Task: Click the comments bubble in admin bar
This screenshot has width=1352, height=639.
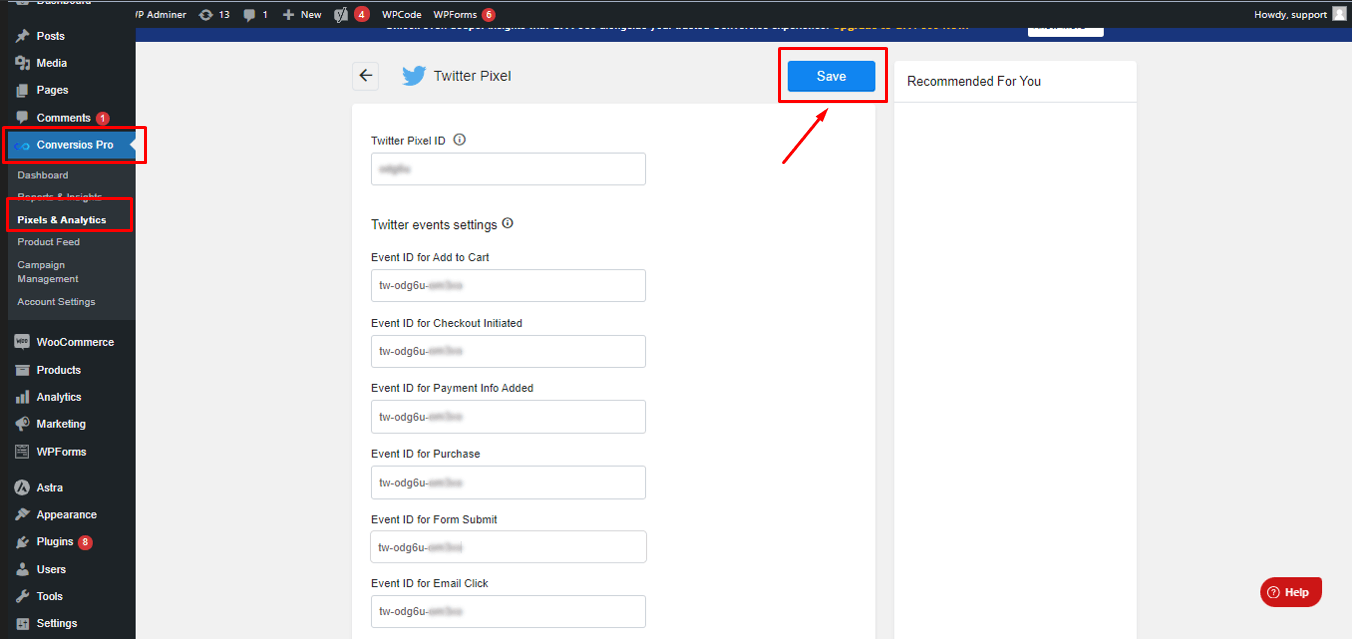Action: (249, 15)
